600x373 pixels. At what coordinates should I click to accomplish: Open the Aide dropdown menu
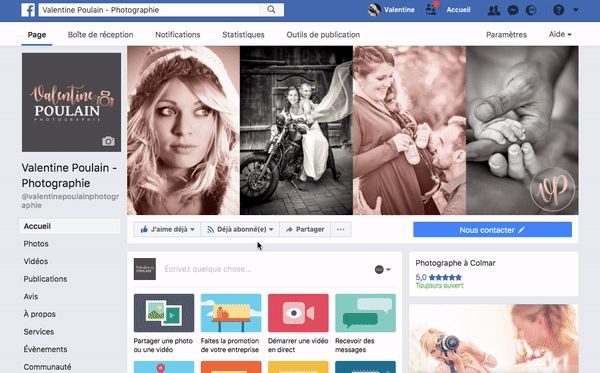click(560, 34)
